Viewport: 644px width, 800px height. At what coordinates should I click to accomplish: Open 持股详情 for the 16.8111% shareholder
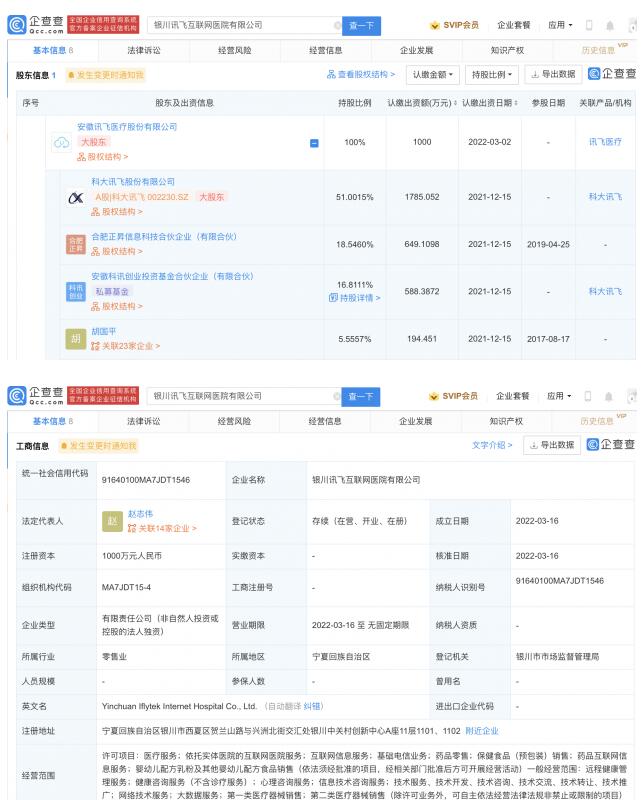(x=355, y=297)
